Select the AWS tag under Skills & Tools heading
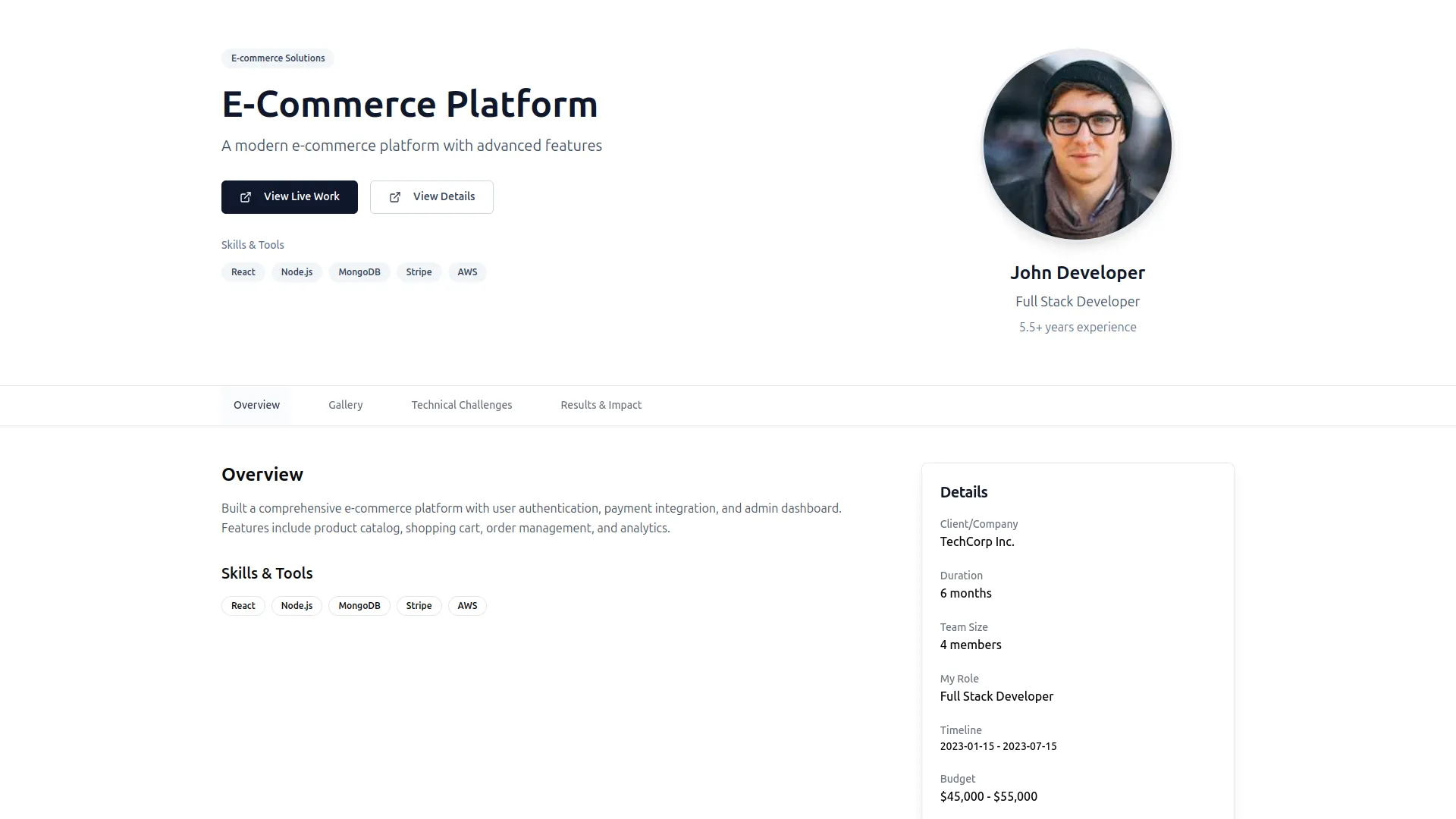Image resolution: width=1456 pixels, height=819 pixels. point(467,606)
